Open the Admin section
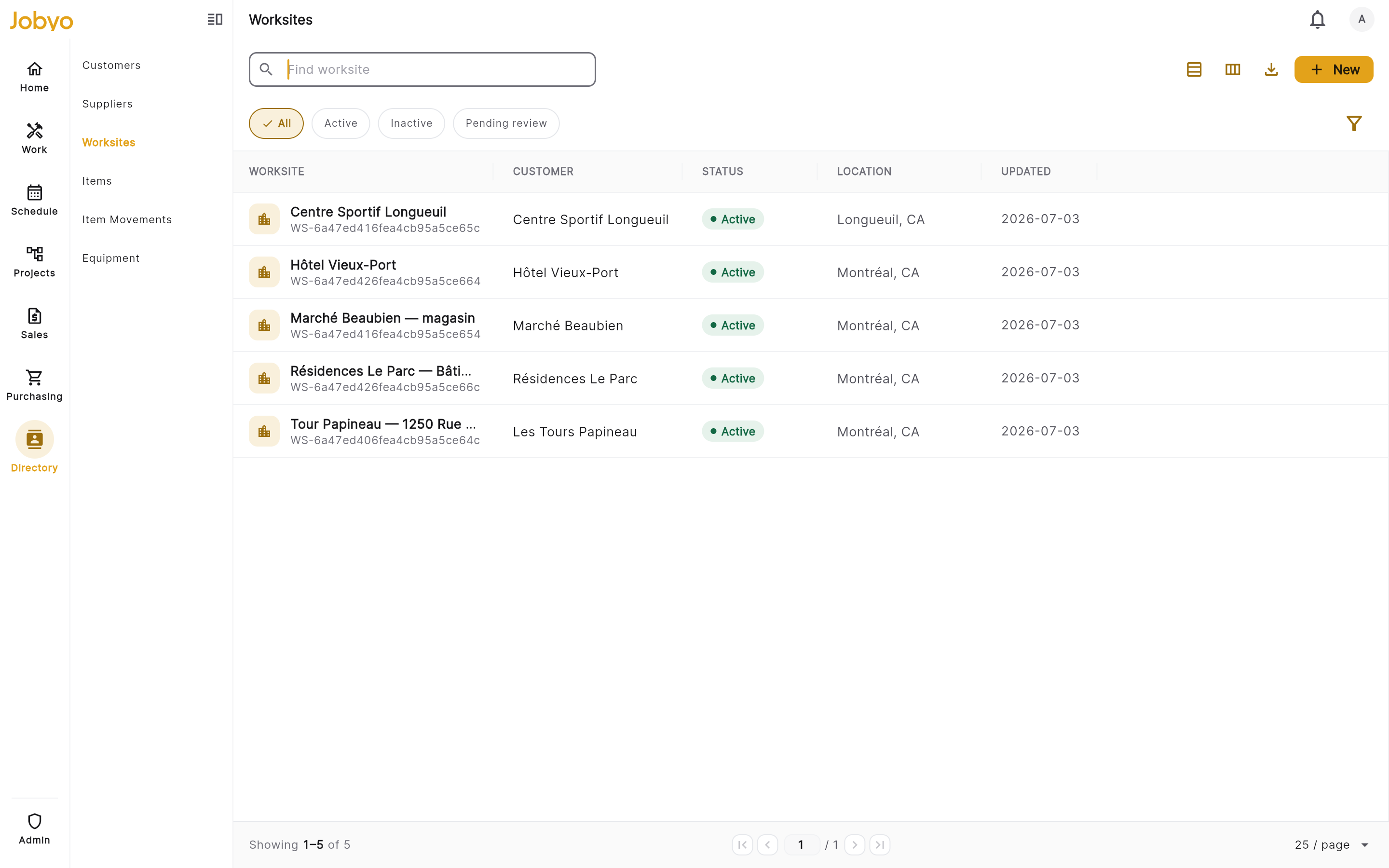 pyautogui.click(x=34, y=829)
